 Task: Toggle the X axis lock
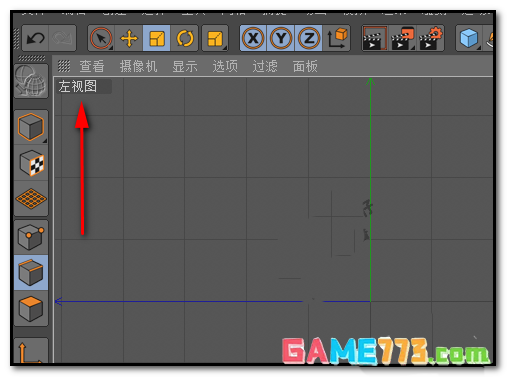253,38
